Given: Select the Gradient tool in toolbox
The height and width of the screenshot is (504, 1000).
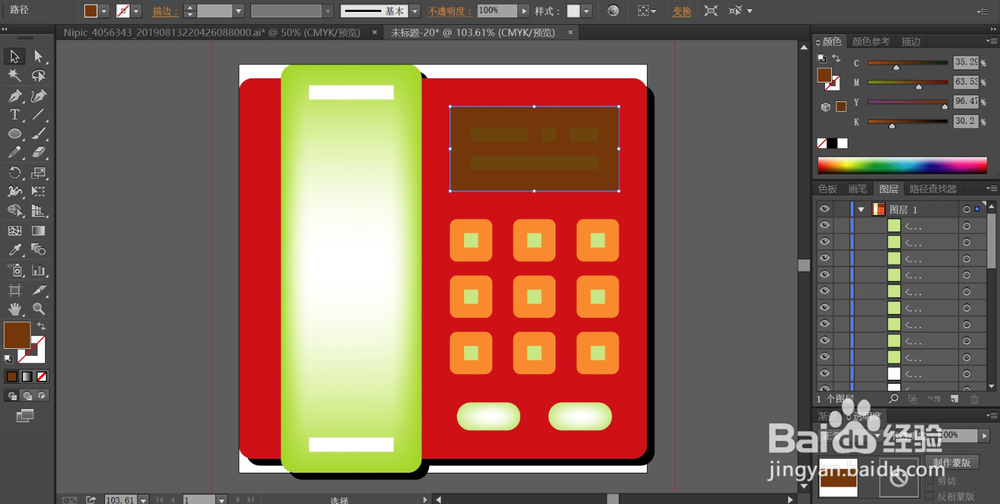Looking at the screenshot, I should (x=38, y=230).
